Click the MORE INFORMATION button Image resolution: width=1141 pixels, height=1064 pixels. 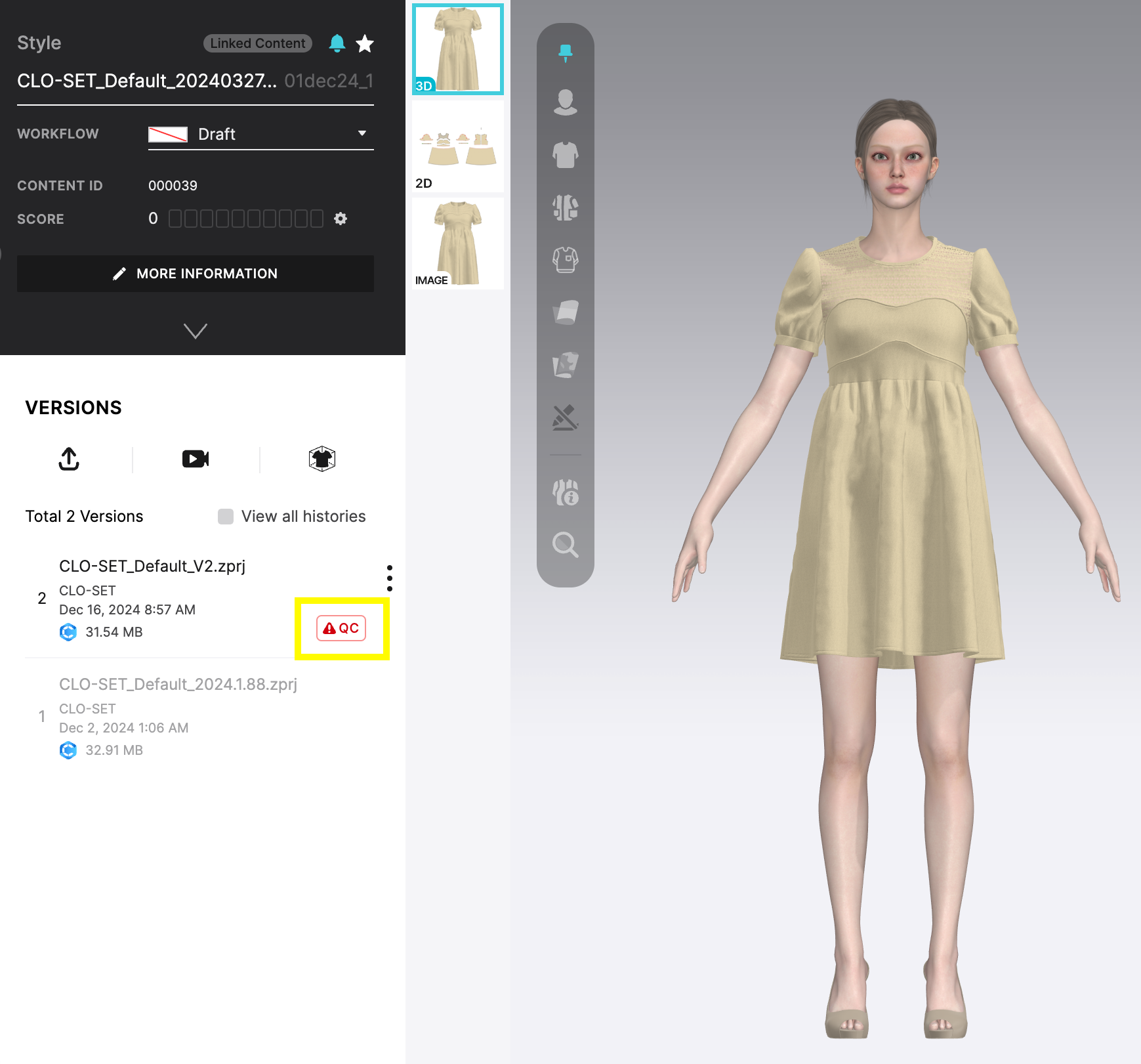(195, 274)
